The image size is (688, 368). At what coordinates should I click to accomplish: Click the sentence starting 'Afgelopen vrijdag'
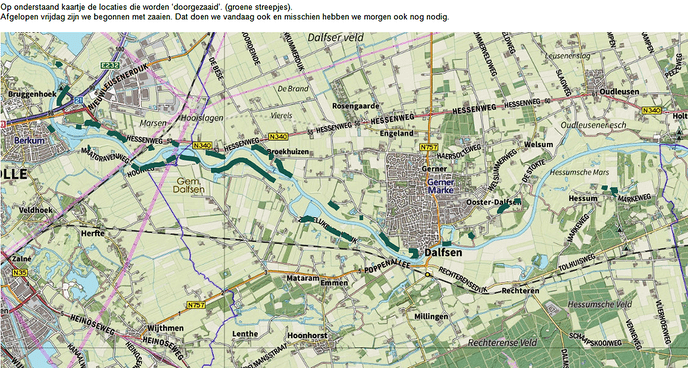pos(225,17)
